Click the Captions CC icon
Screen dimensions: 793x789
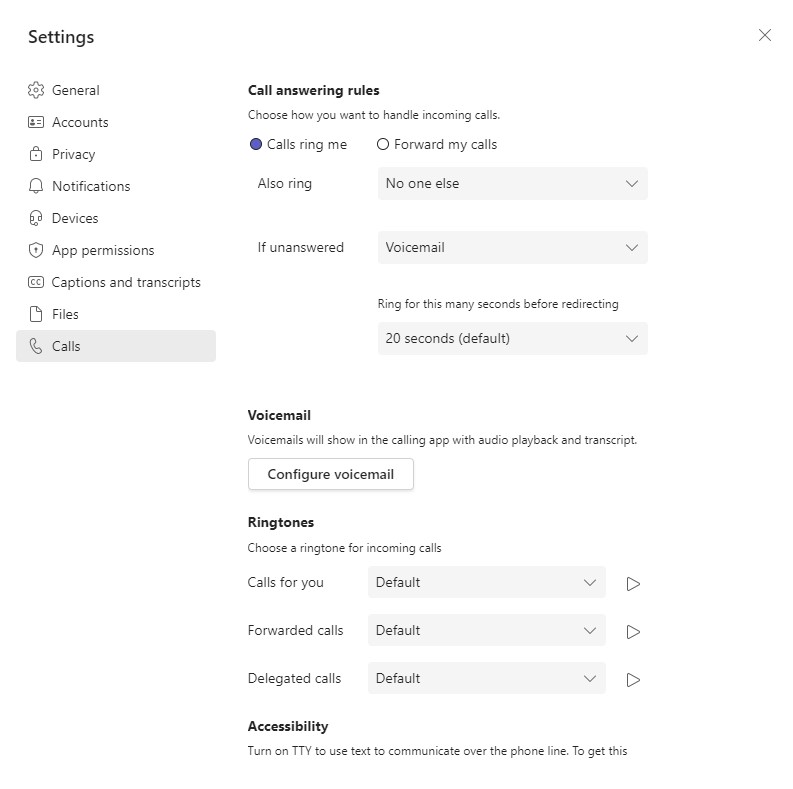click(x=36, y=282)
